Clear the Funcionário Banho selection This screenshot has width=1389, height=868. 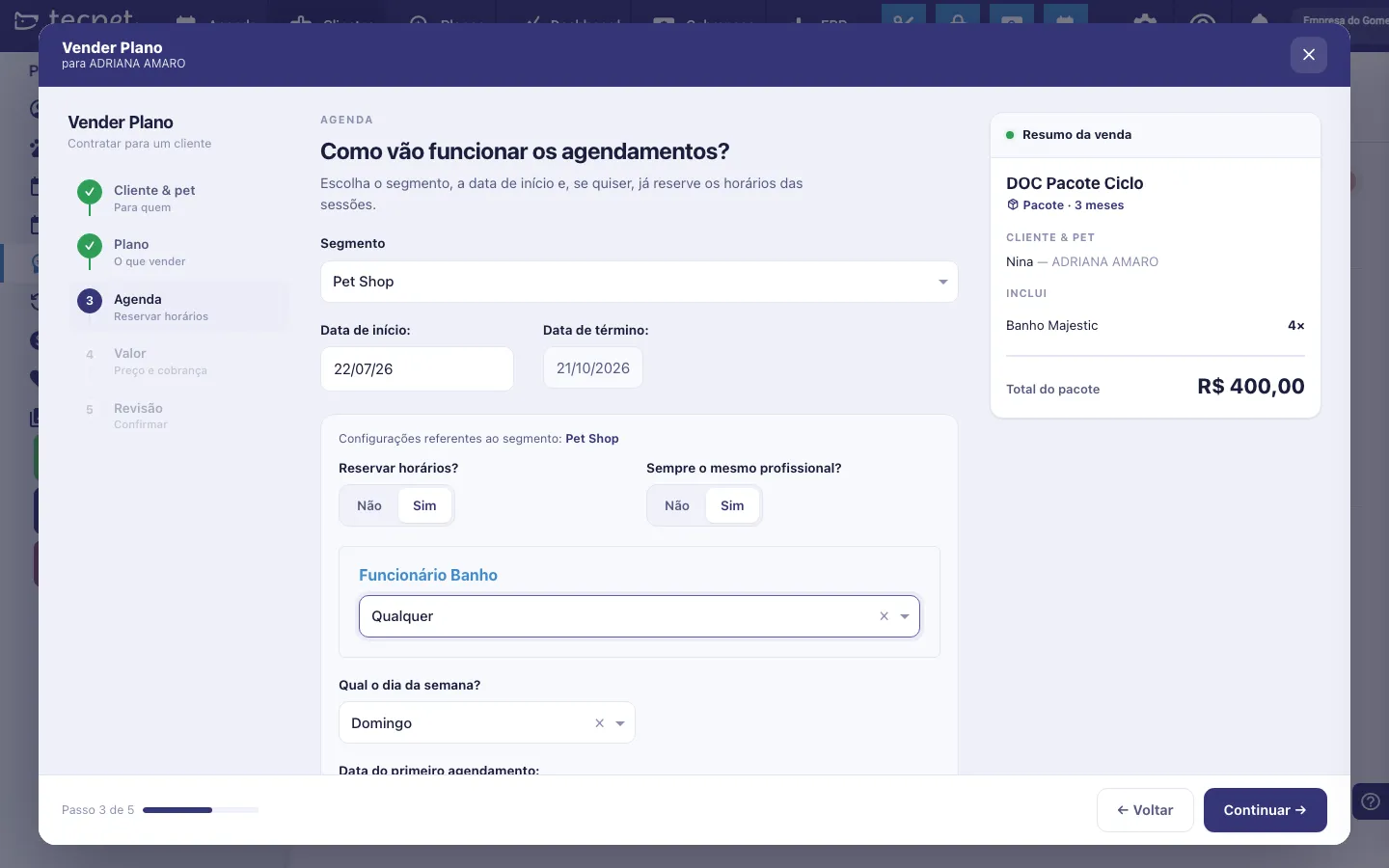pos(884,616)
